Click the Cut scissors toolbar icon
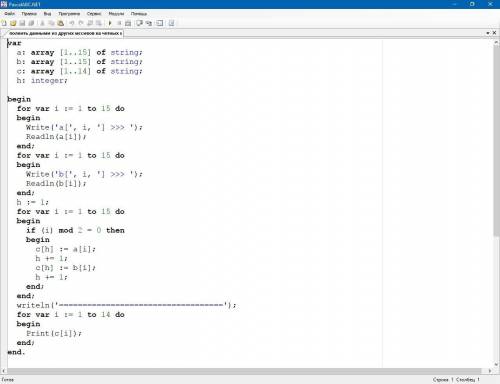Viewport: 500px width, 384px height. click(42, 23)
